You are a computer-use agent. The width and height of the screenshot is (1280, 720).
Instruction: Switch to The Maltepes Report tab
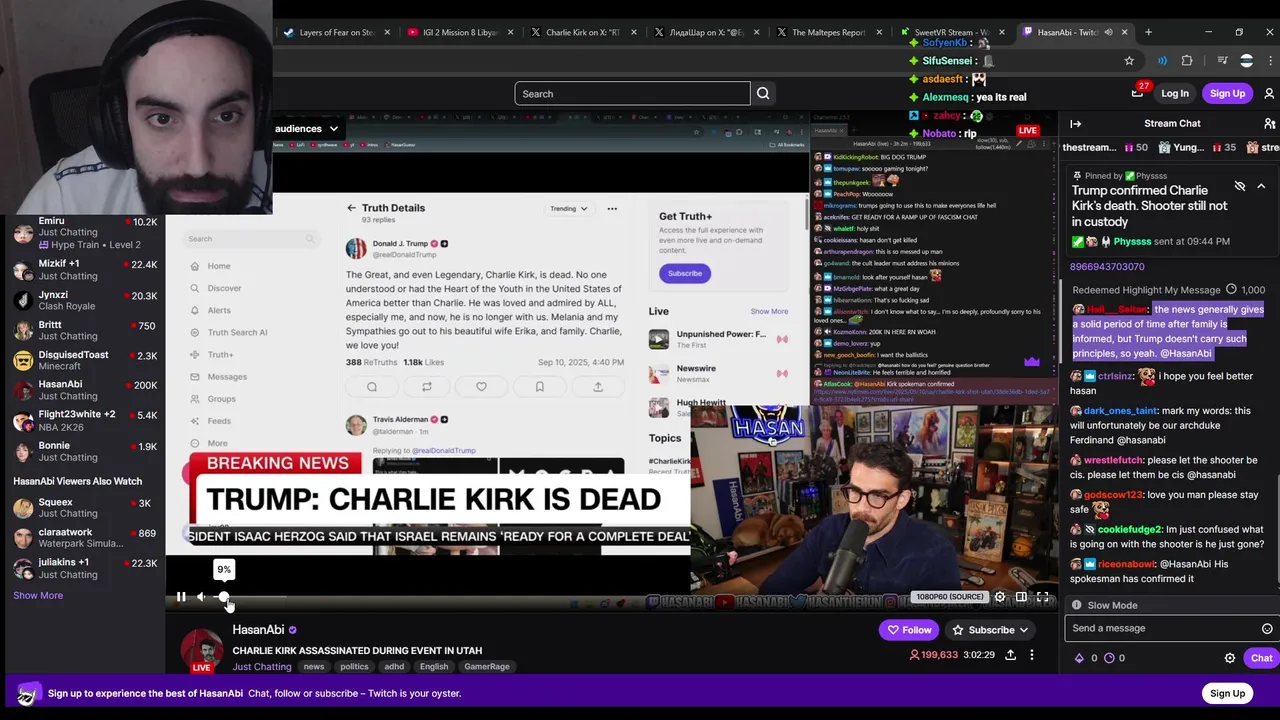pos(828,32)
